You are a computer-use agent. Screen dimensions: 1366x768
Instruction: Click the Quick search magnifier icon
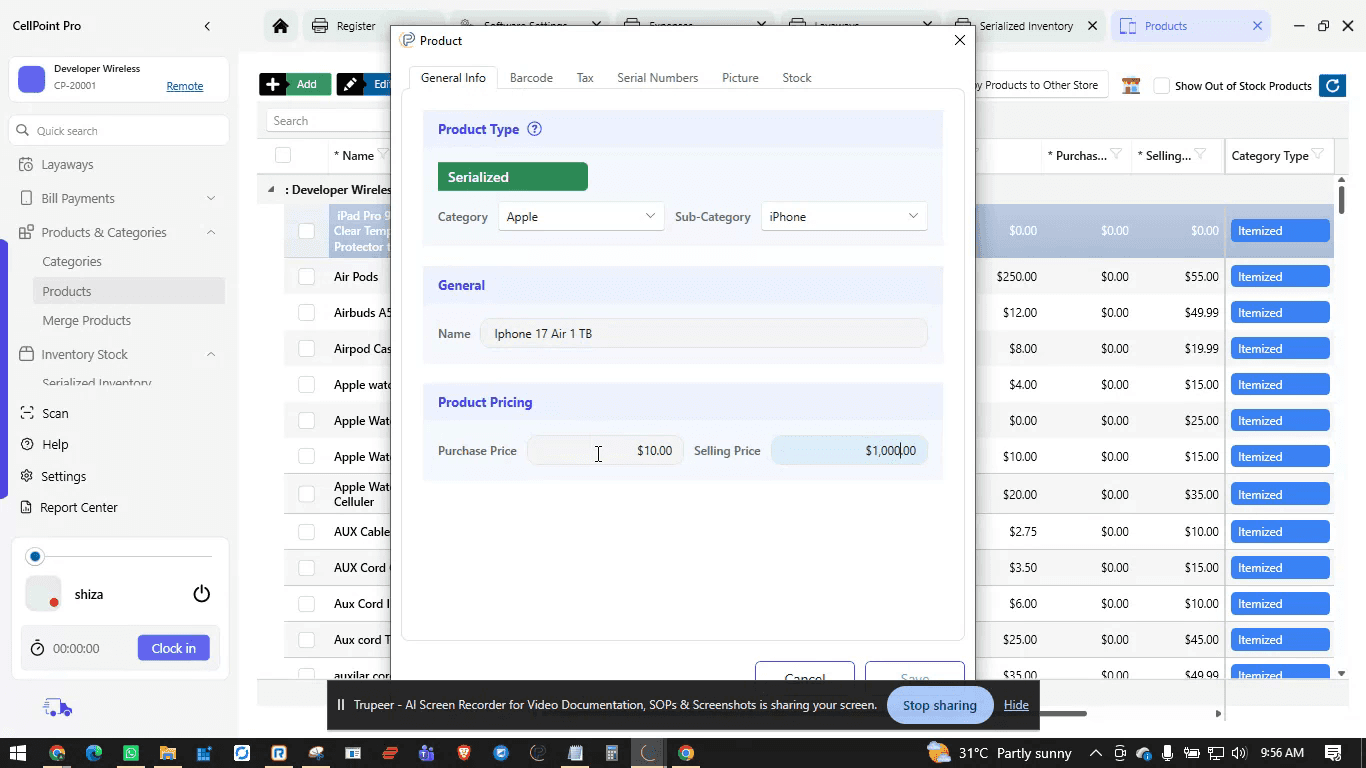22,130
